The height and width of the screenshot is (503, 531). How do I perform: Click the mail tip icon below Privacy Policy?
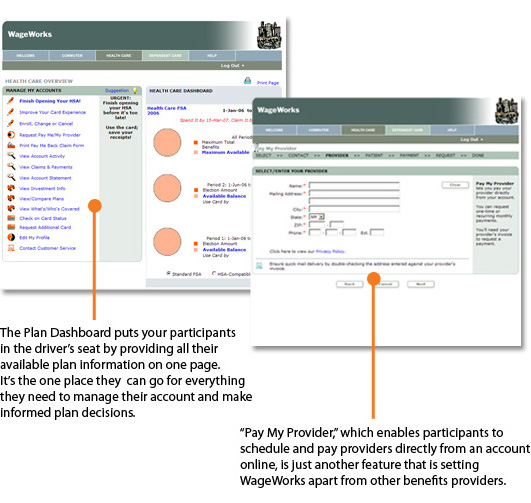259,266
